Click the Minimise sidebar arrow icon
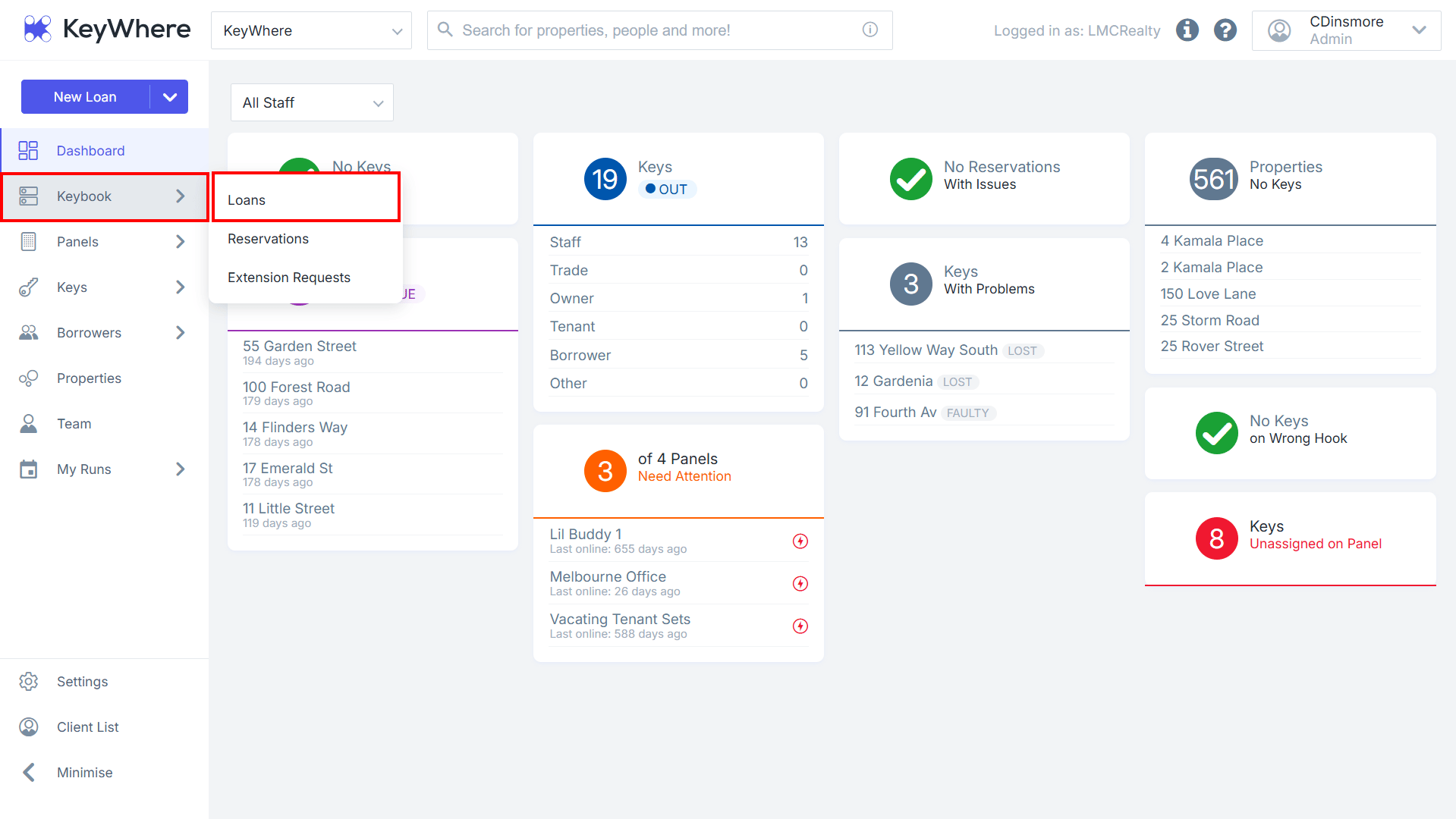 [x=29, y=773]
